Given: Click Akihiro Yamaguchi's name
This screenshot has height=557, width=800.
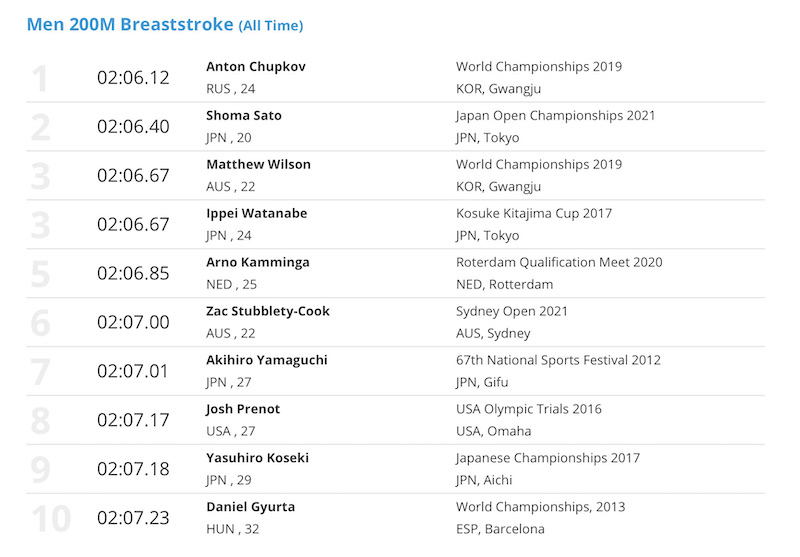Looking at the screenshot, I should pyautogui.click(x=266, y=361).
